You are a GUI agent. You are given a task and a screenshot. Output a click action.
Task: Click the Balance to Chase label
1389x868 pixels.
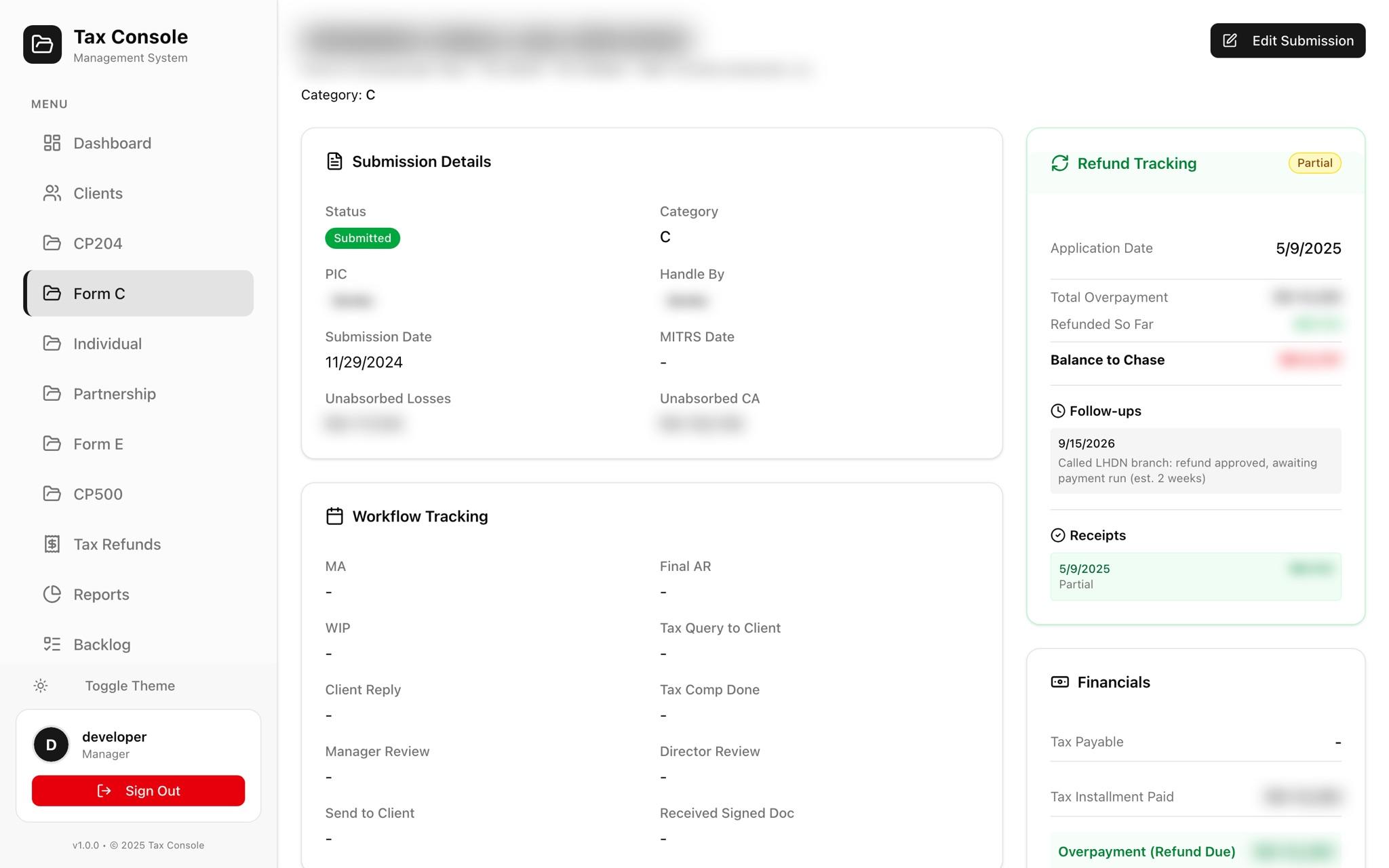[x=1108, y=360]
